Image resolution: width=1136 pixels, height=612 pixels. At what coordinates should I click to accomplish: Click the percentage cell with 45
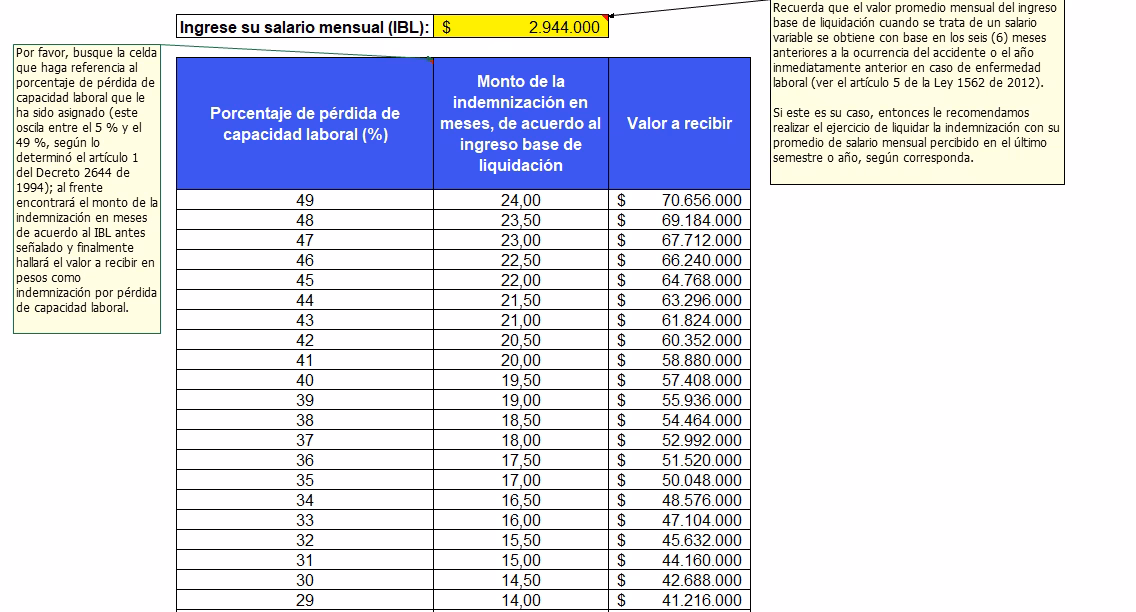(305, 280)
